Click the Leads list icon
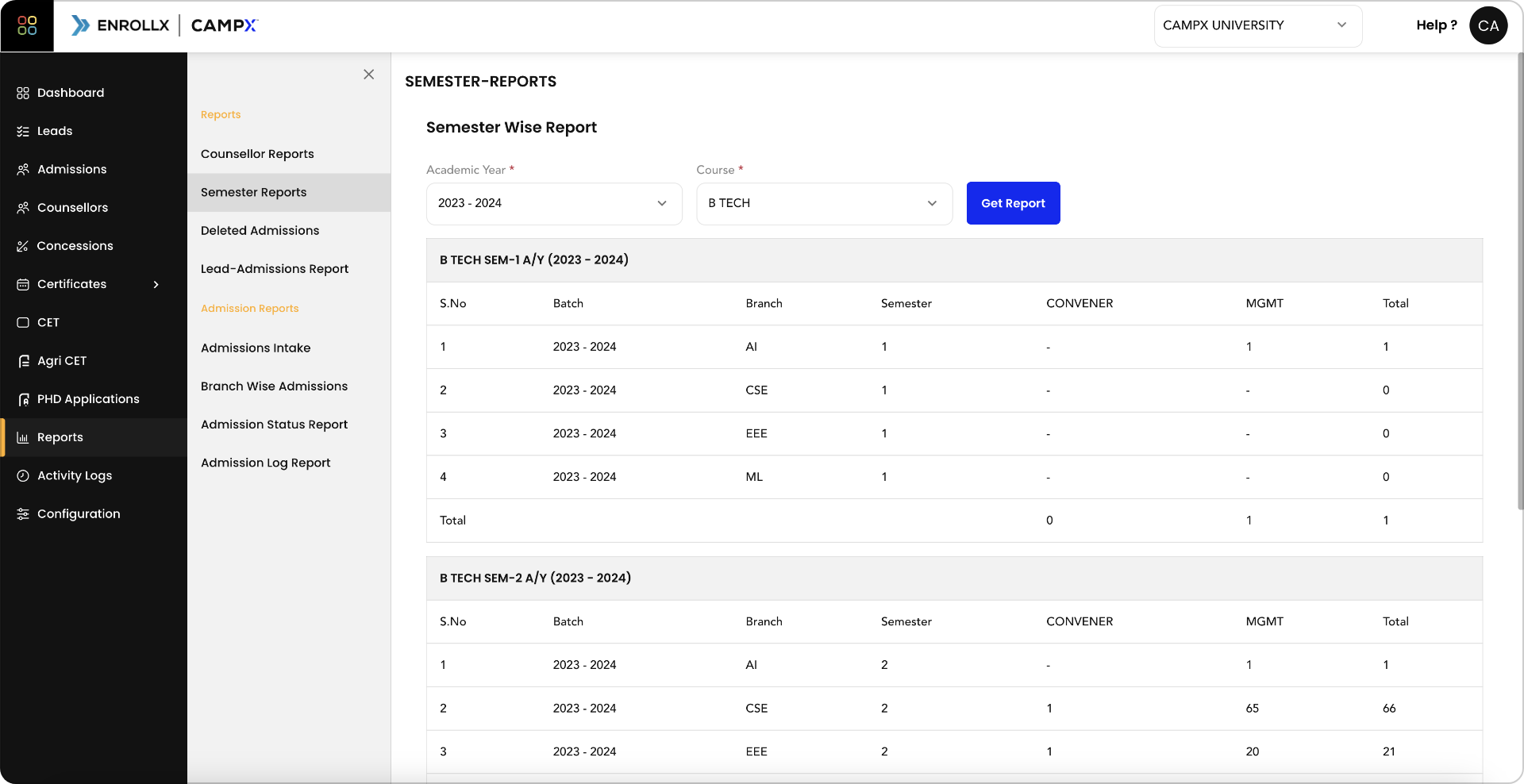 pyautogui.click(x=23, y=131)
